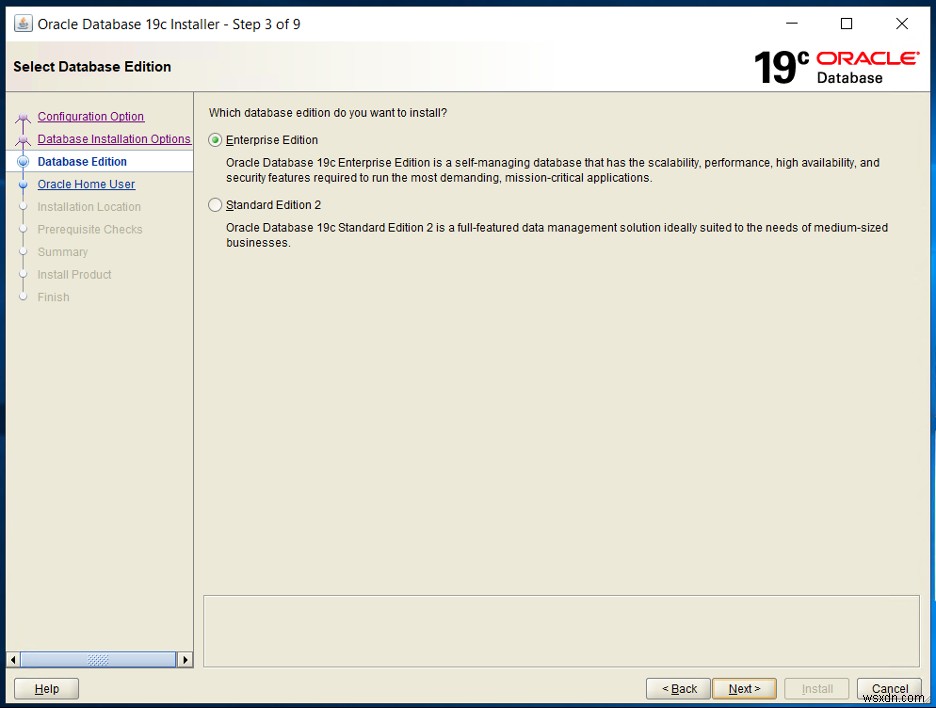This screenshot has width=936, height=708.
Task: Click the sidebar horizontal scrollbar thumb
Action: click(100, 659)
